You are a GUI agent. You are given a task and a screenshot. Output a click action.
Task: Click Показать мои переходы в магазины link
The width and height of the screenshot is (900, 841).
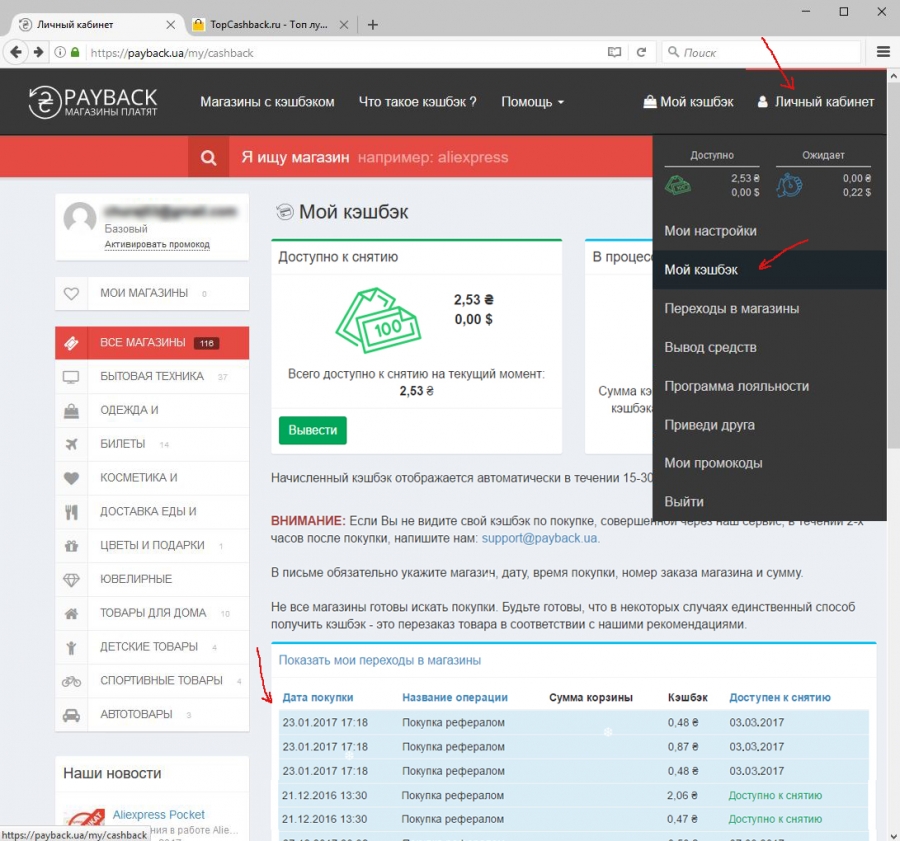(379, 660)
